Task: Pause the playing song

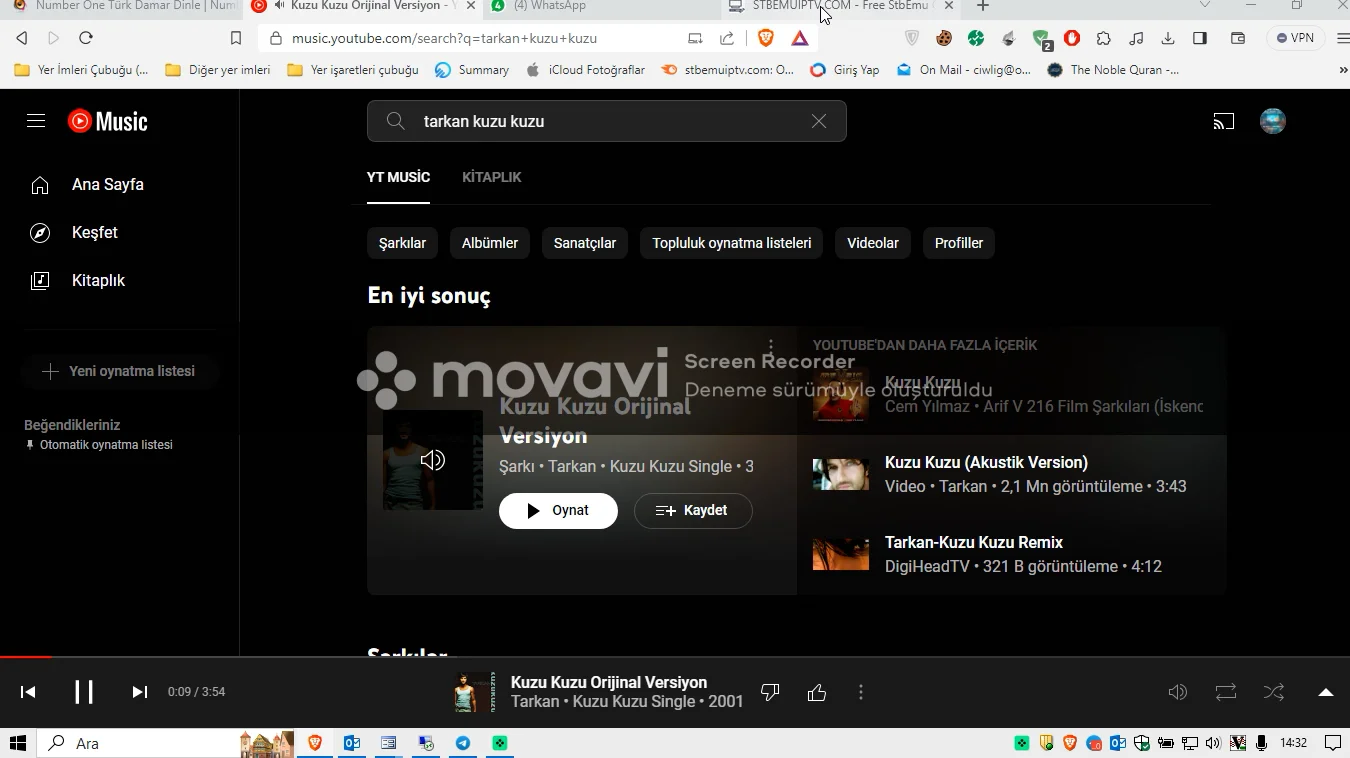Action: point(84,692)
